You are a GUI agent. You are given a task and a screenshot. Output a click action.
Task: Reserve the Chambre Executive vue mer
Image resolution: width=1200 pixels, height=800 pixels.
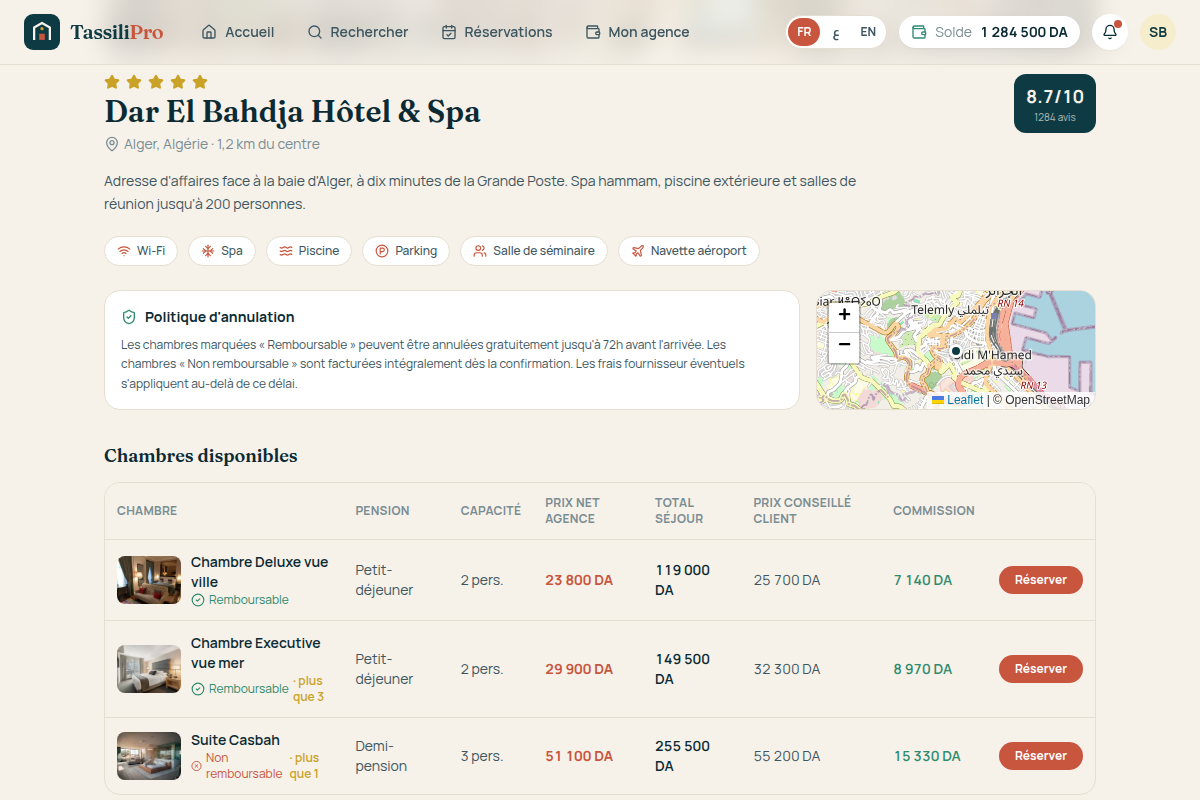tap(1041, 669)
